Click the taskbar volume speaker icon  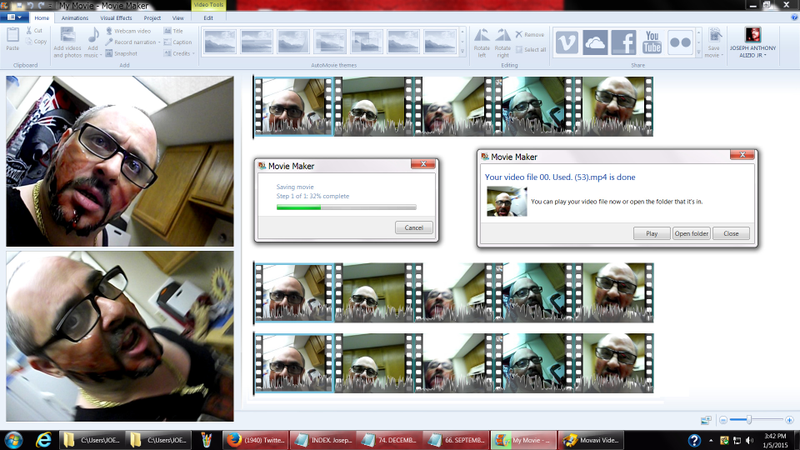pyautogui.click(x=749, y=440)
